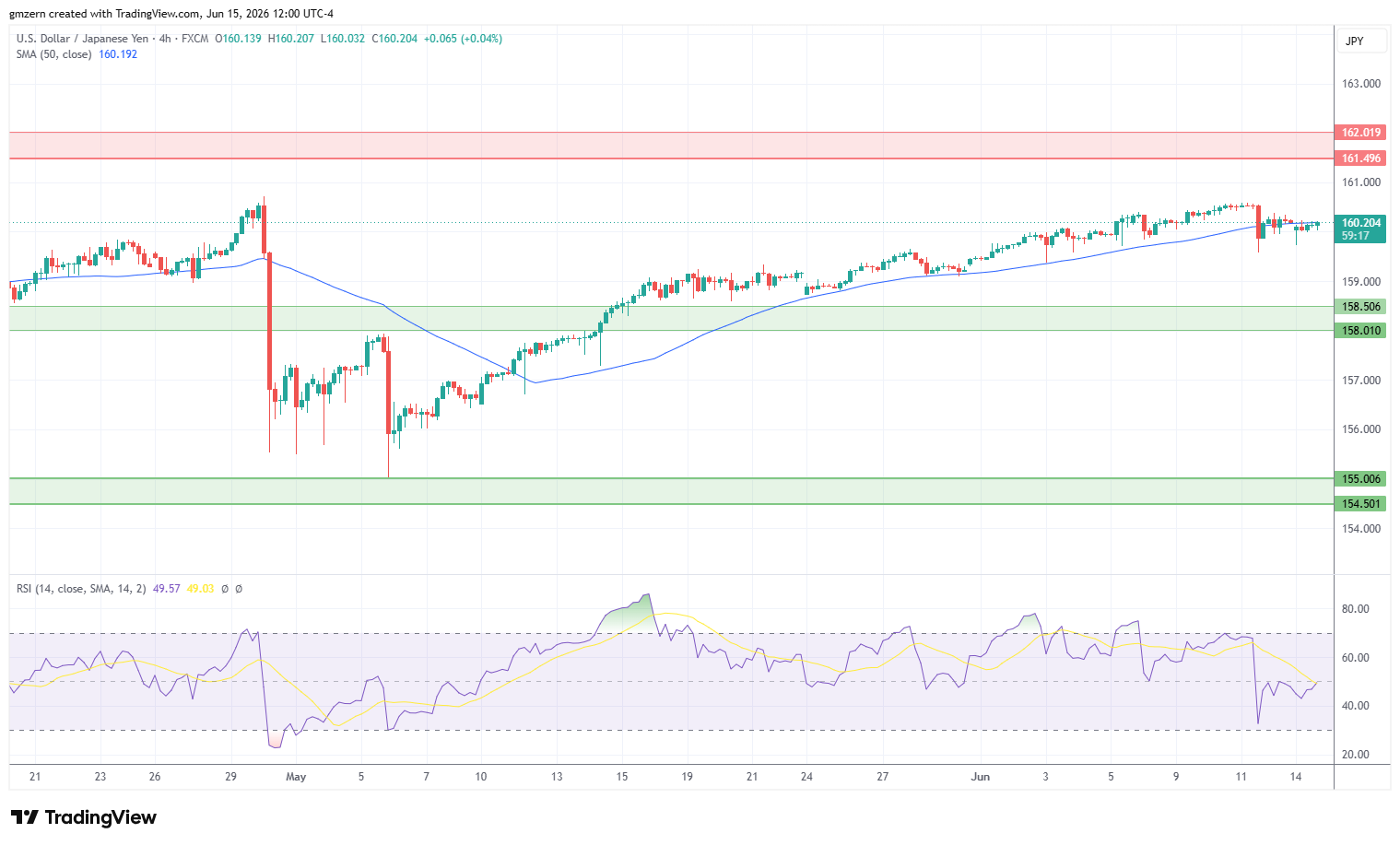
Task: Click the price change +0.065 (+0.04%)
Action: coord(464,39)
